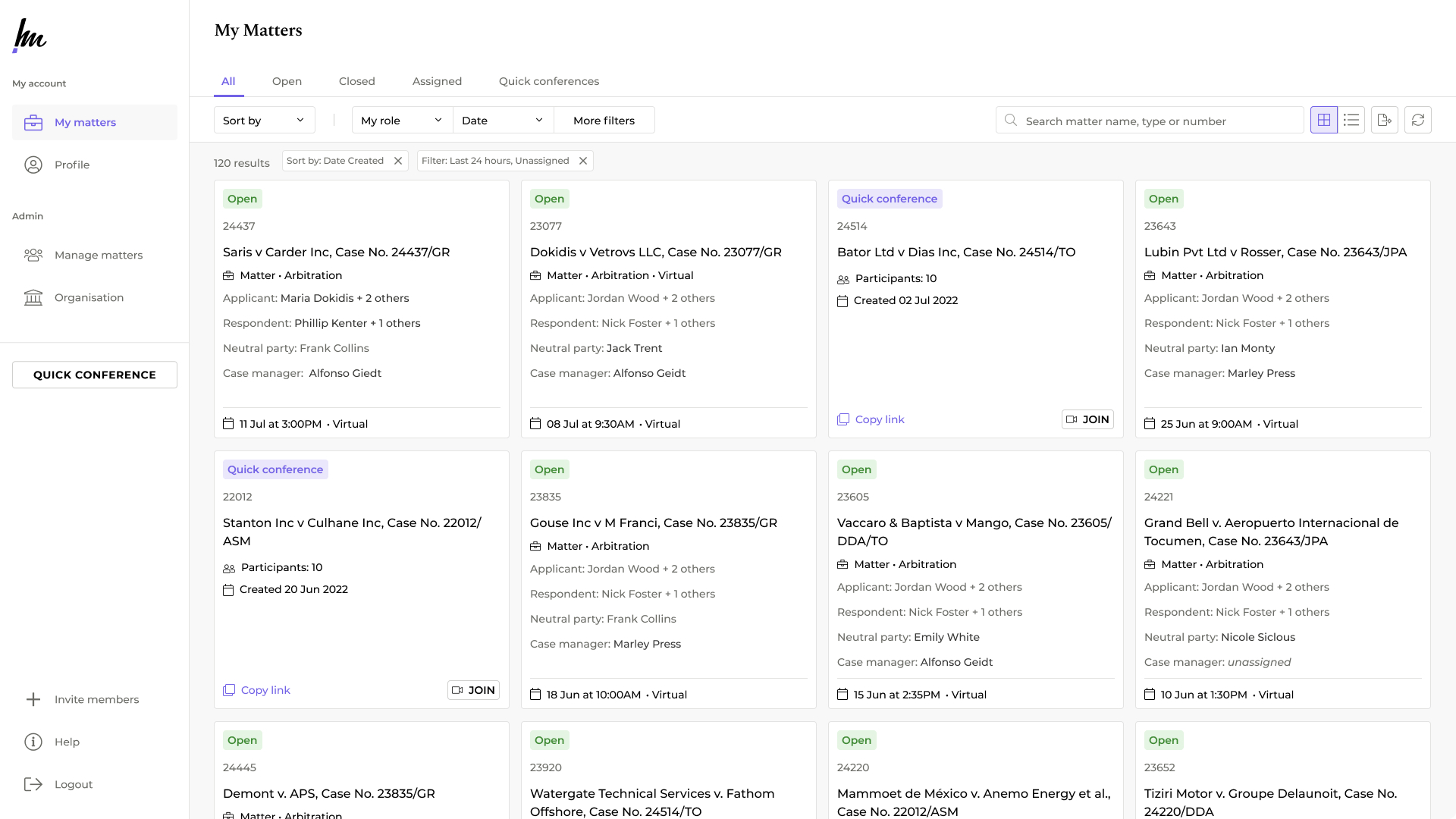Remove the Sort by Date Created chip
Image resolution: width=1456 pixels, height=819 pixels.
point(398,161)
